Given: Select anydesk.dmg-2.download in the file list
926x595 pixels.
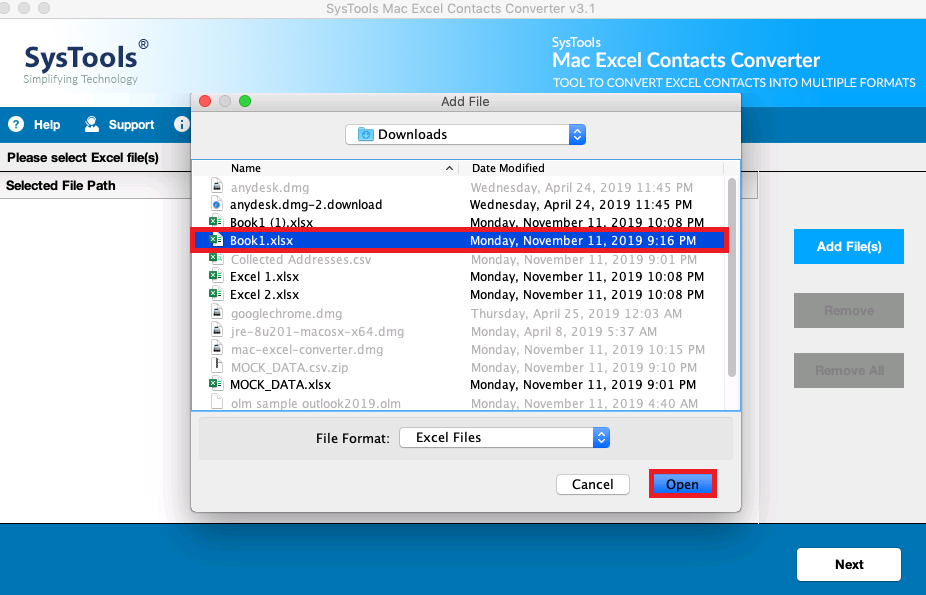Looking at the screenshot, I should (x=306, y=204).
